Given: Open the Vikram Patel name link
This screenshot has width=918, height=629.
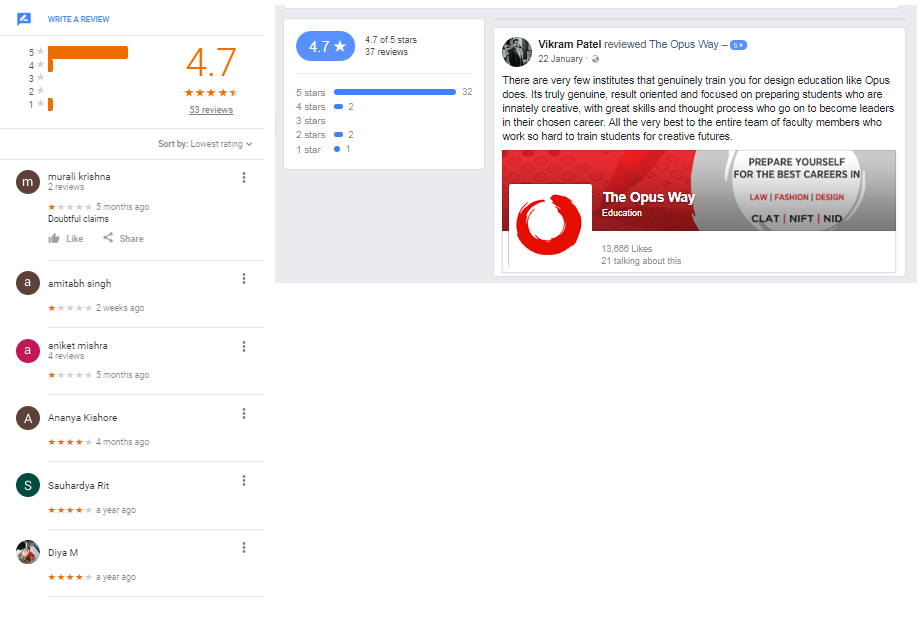Looking at the screenshot, I should point(570,45).
